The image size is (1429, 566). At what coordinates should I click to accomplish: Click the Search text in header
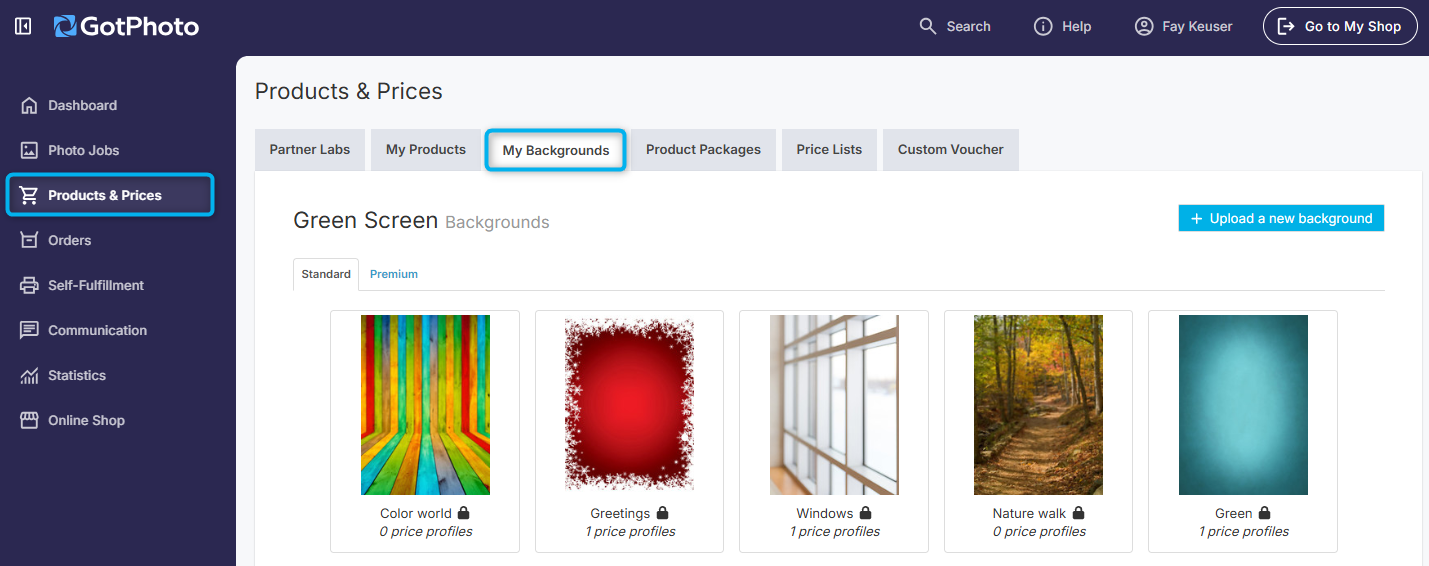coord(969,27)
